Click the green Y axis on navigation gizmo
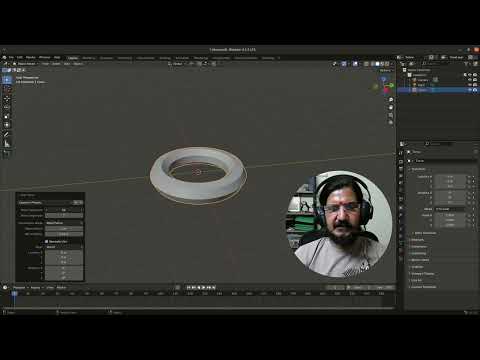480x360 pixels. (x=391, y=86)
